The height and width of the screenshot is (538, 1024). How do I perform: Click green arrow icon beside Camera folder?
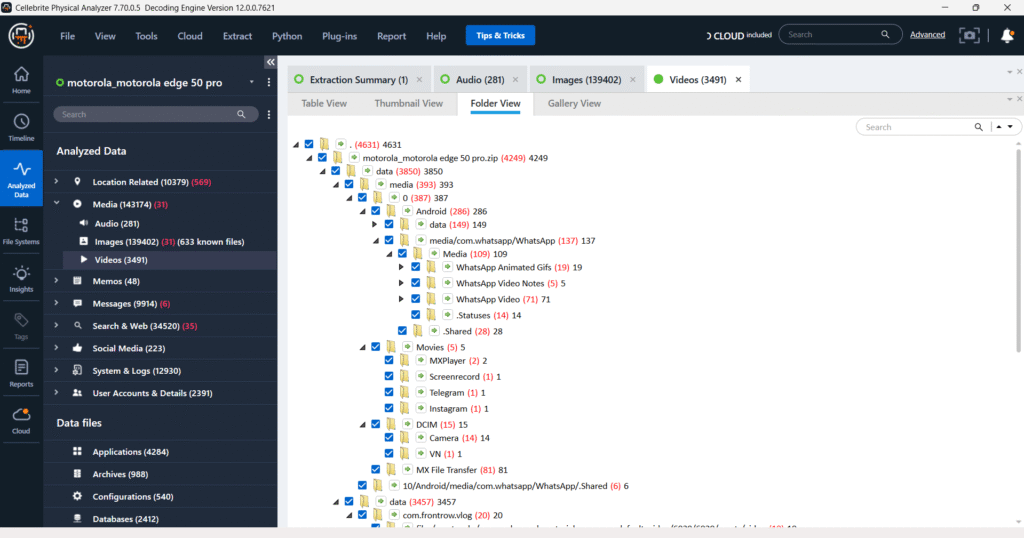tap(421, 437)
